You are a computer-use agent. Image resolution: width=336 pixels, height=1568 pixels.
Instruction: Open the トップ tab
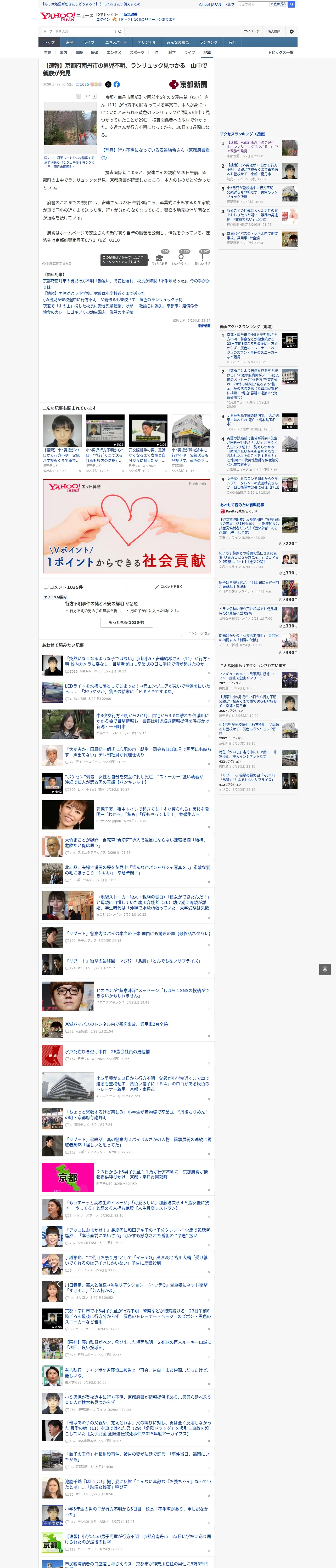(49, 43)
